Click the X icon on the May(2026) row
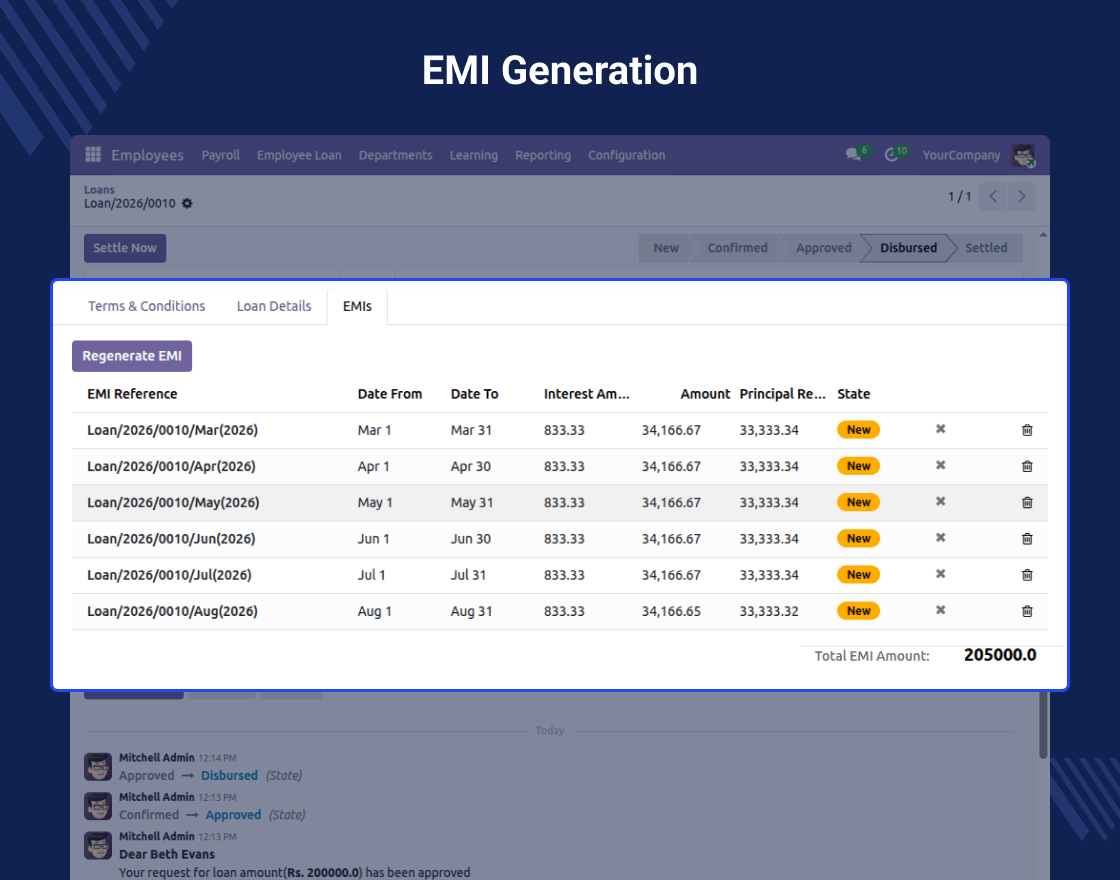1120x880 pixels. tap(941, 501)
